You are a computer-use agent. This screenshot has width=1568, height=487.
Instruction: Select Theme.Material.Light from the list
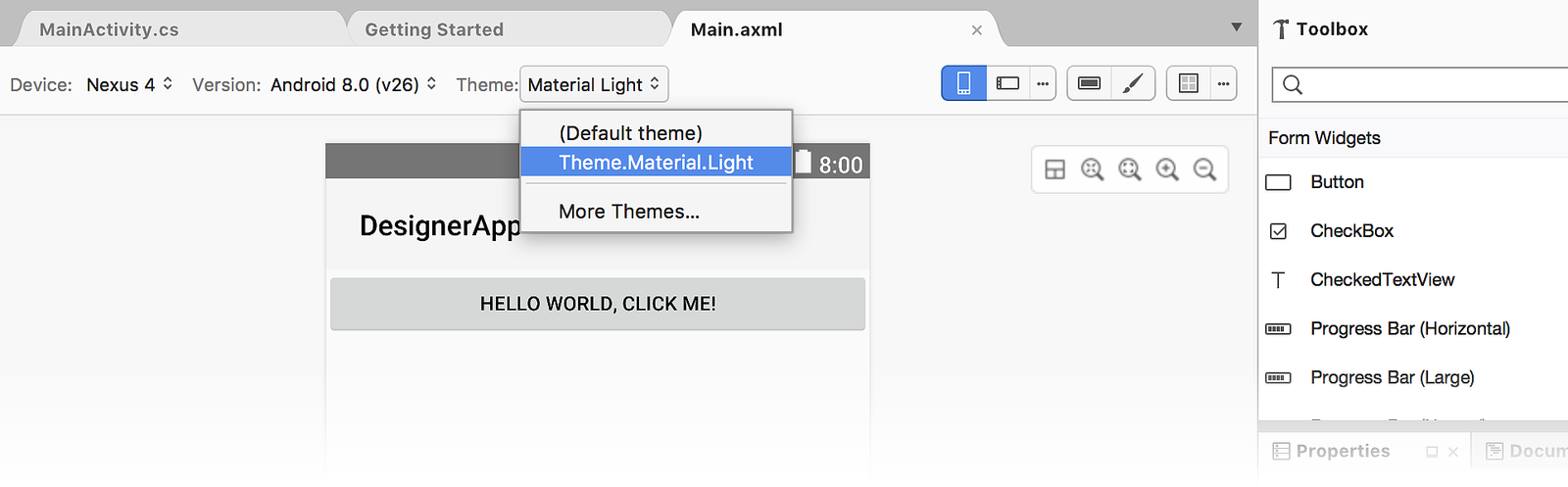coord(656,163)
